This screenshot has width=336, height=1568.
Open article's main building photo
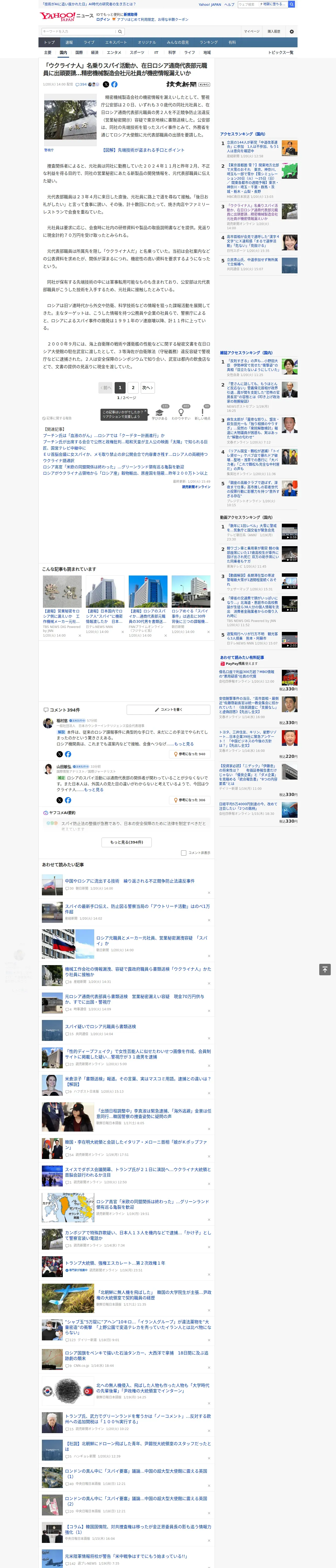pos(70,120)
